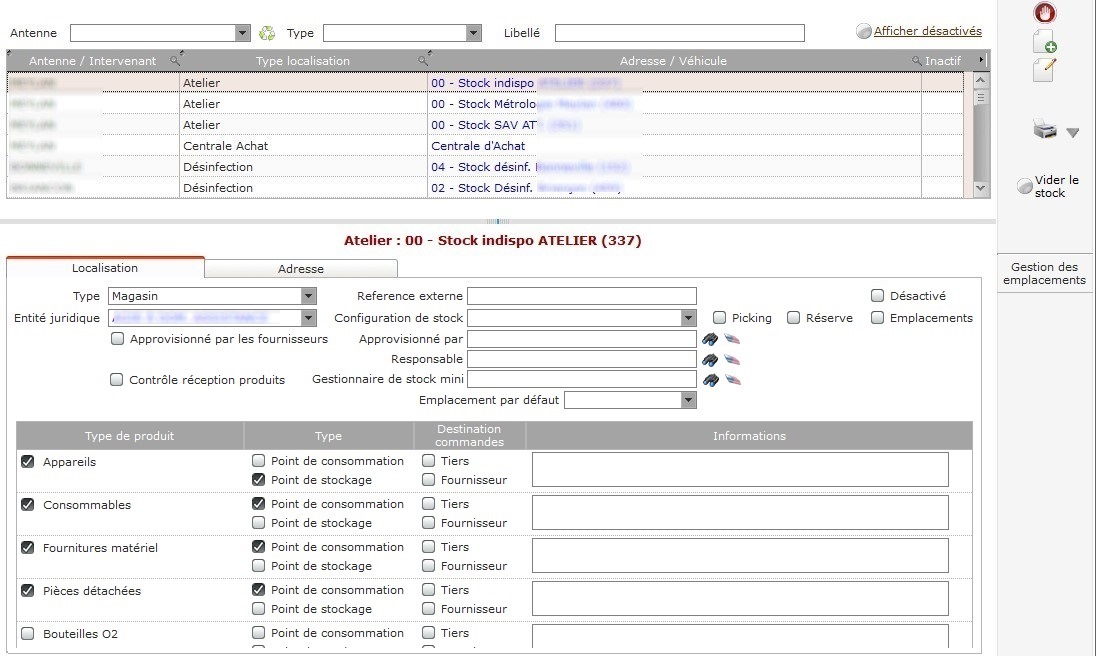
Task: Click the edit document pencil icon
Action: [1045, 69]
